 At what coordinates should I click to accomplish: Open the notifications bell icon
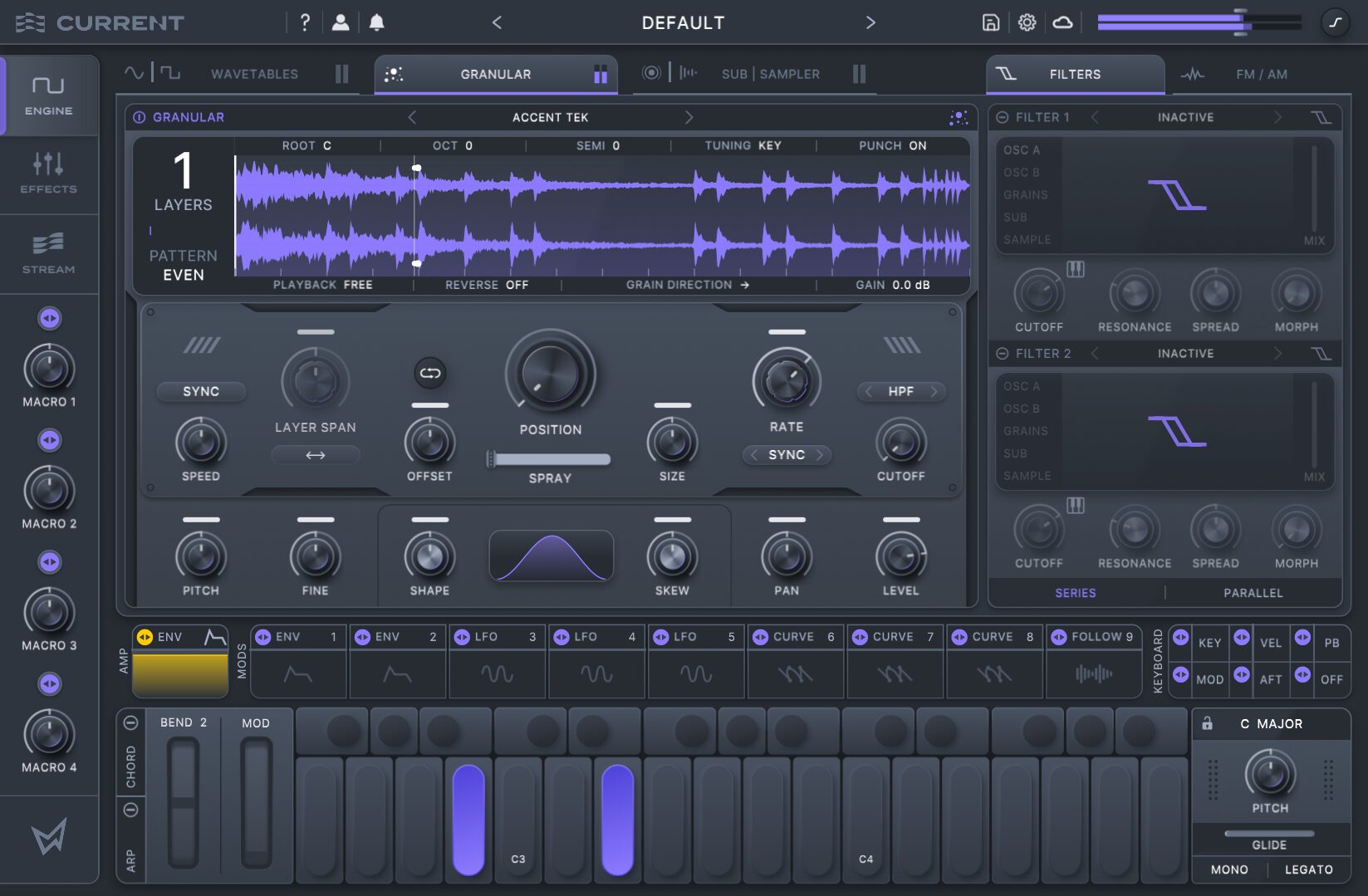[x=376, y=22]
